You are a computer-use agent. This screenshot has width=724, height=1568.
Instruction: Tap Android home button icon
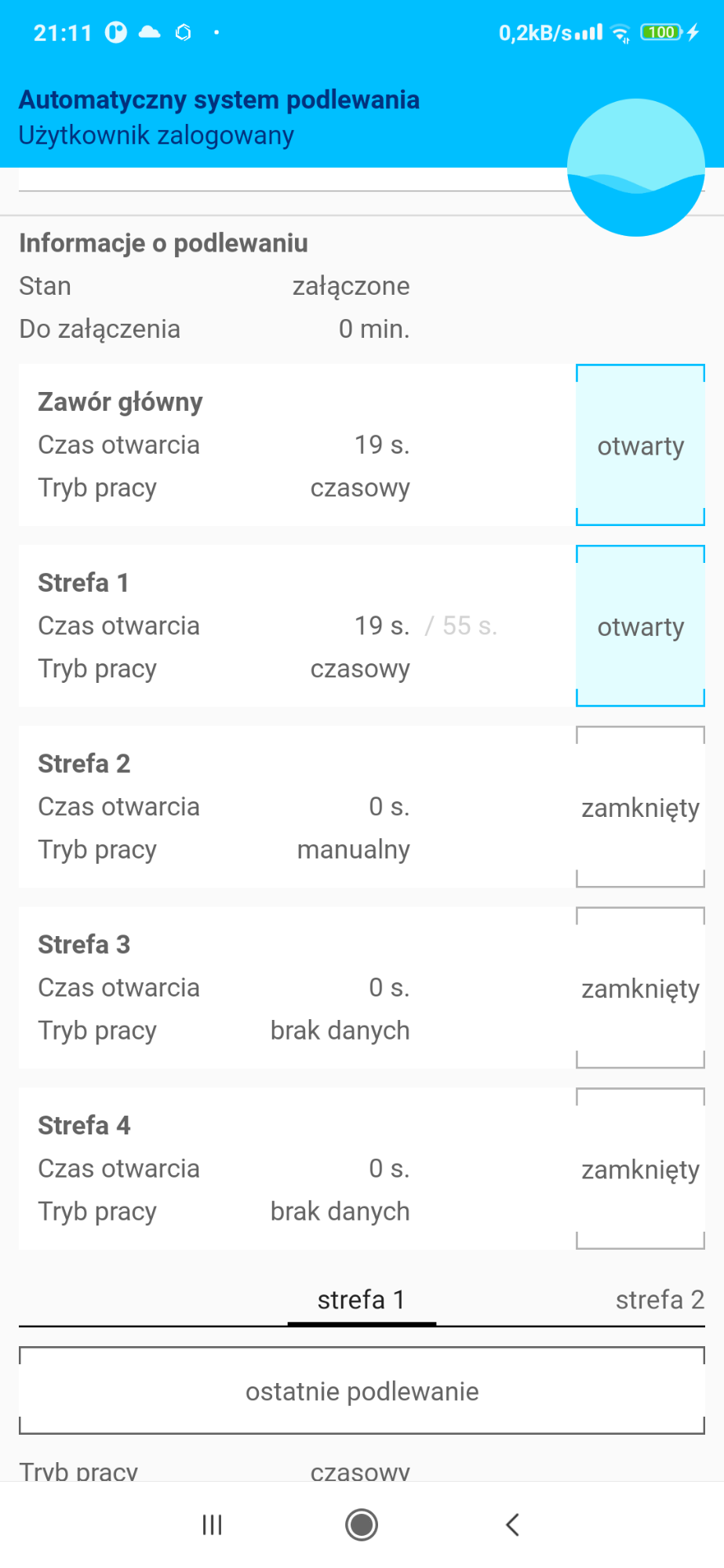pos(362,1525)
